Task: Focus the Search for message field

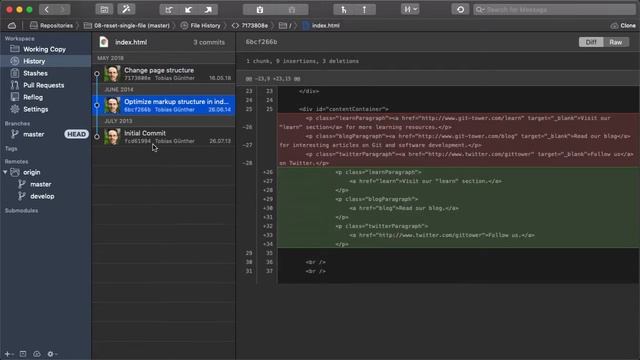Action: pyautogui.click(x=554, y=9)
